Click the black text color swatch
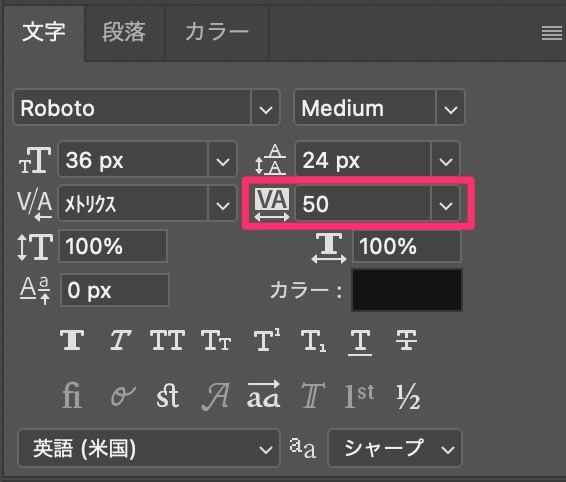566x482 pixels. (x=407, y=290)
